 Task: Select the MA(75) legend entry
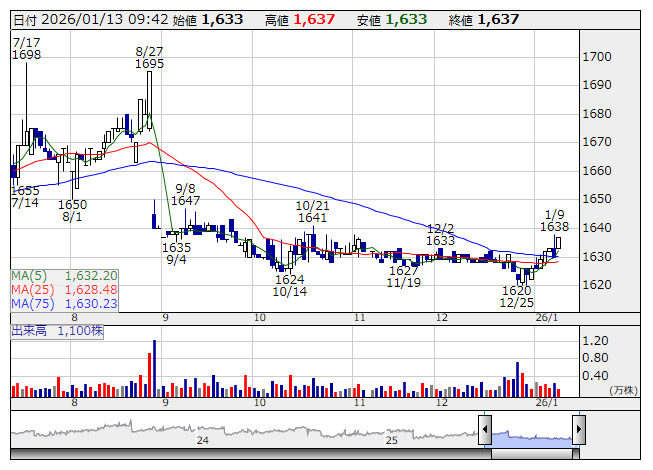click(65, 303)
